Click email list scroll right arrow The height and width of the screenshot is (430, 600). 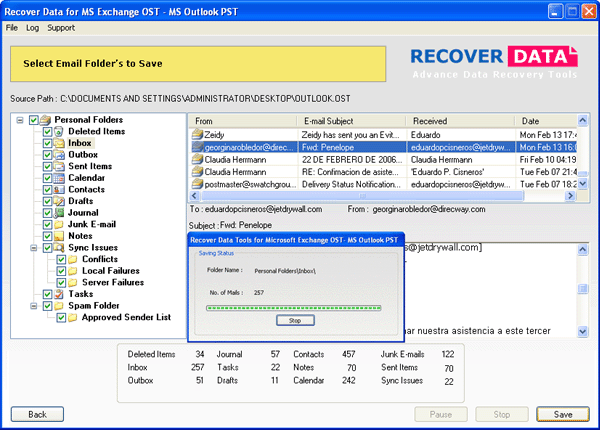point(570,196)
